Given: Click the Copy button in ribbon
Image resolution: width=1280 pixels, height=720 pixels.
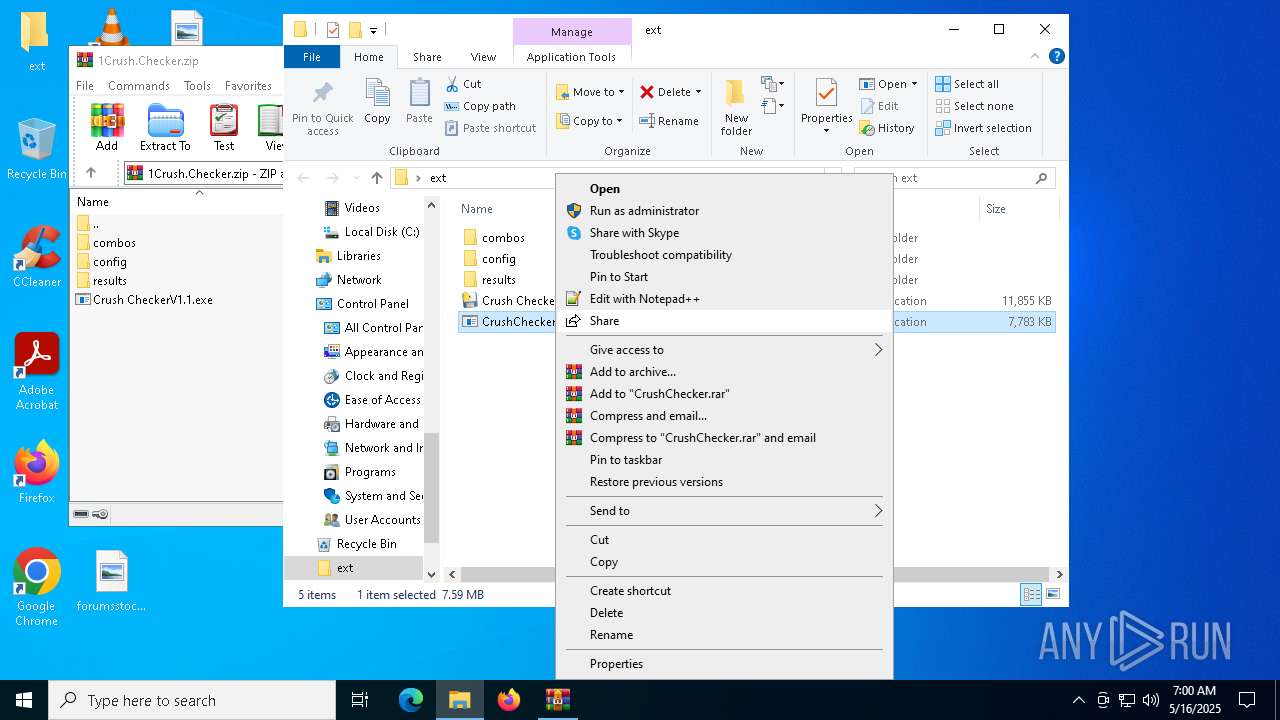Looking at the screenshot, I should (x=377, y=102).
